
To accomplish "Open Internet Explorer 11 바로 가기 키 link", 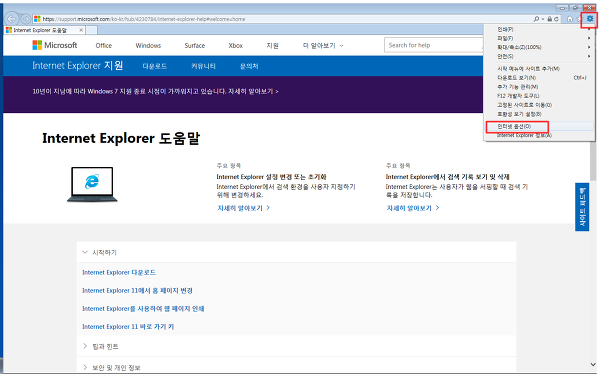I will click(x=128, y=326).
